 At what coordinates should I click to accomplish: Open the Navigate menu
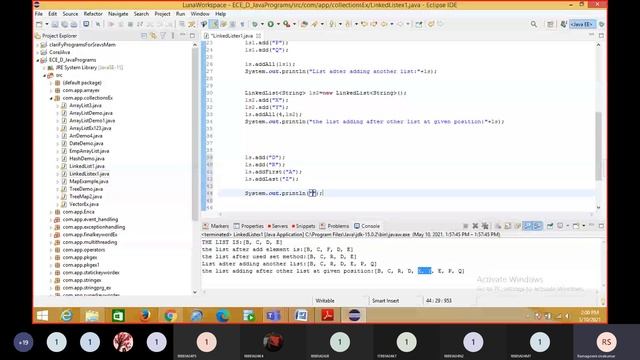(118, 14)
